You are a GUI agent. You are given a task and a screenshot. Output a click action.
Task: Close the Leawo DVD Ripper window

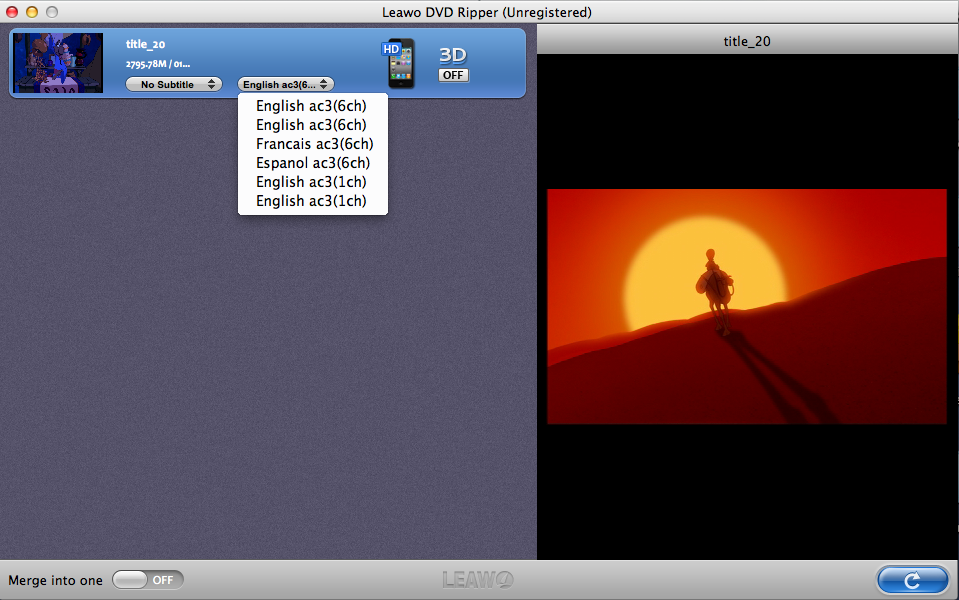[12, 12]
